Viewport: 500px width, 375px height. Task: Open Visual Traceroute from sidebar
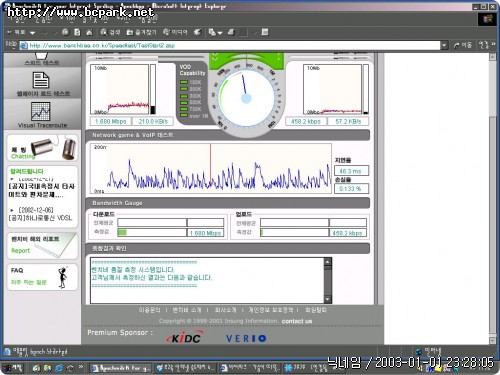pyautogui.click(x=42, y=115)
